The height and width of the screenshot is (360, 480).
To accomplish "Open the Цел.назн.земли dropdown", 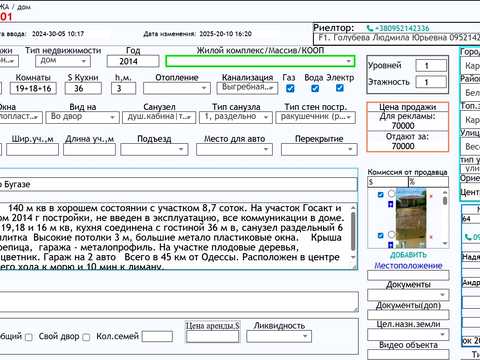I will [x=408, y=334].
